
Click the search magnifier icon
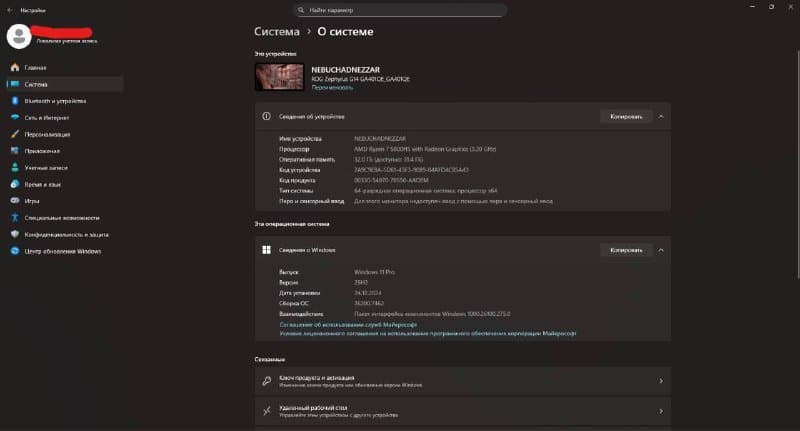pyautogui.click(x=301, y=10)
